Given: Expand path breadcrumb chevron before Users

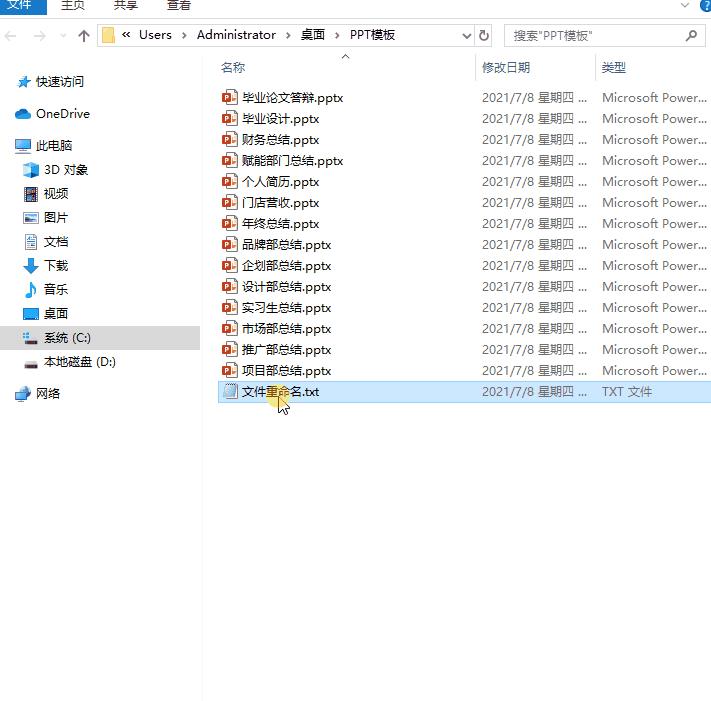Looking at the screenshot, I should pyautogui.click(x=126, y=35).
